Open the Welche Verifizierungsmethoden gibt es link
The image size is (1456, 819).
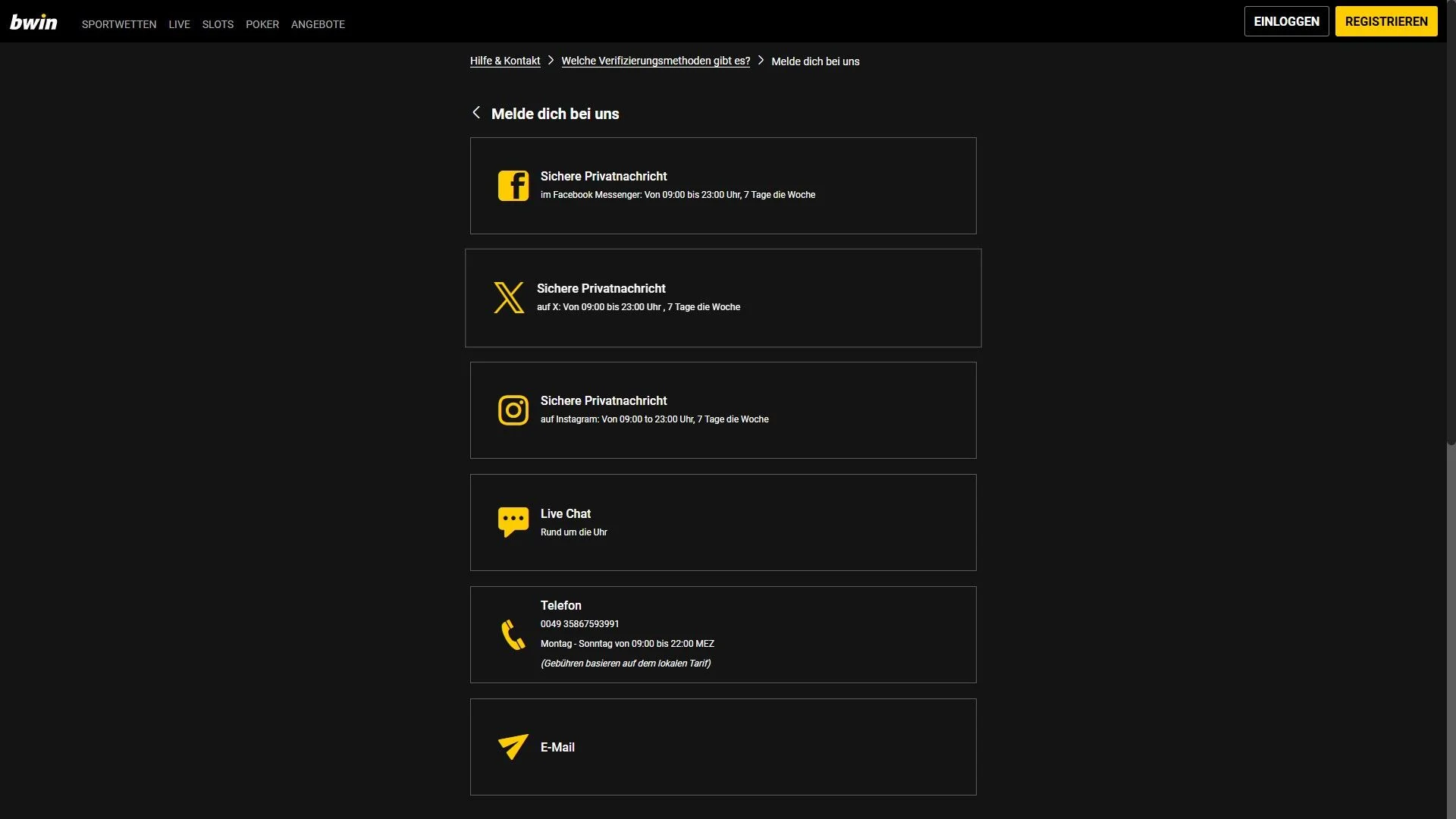pyautogui.click(x=655, y=61)
